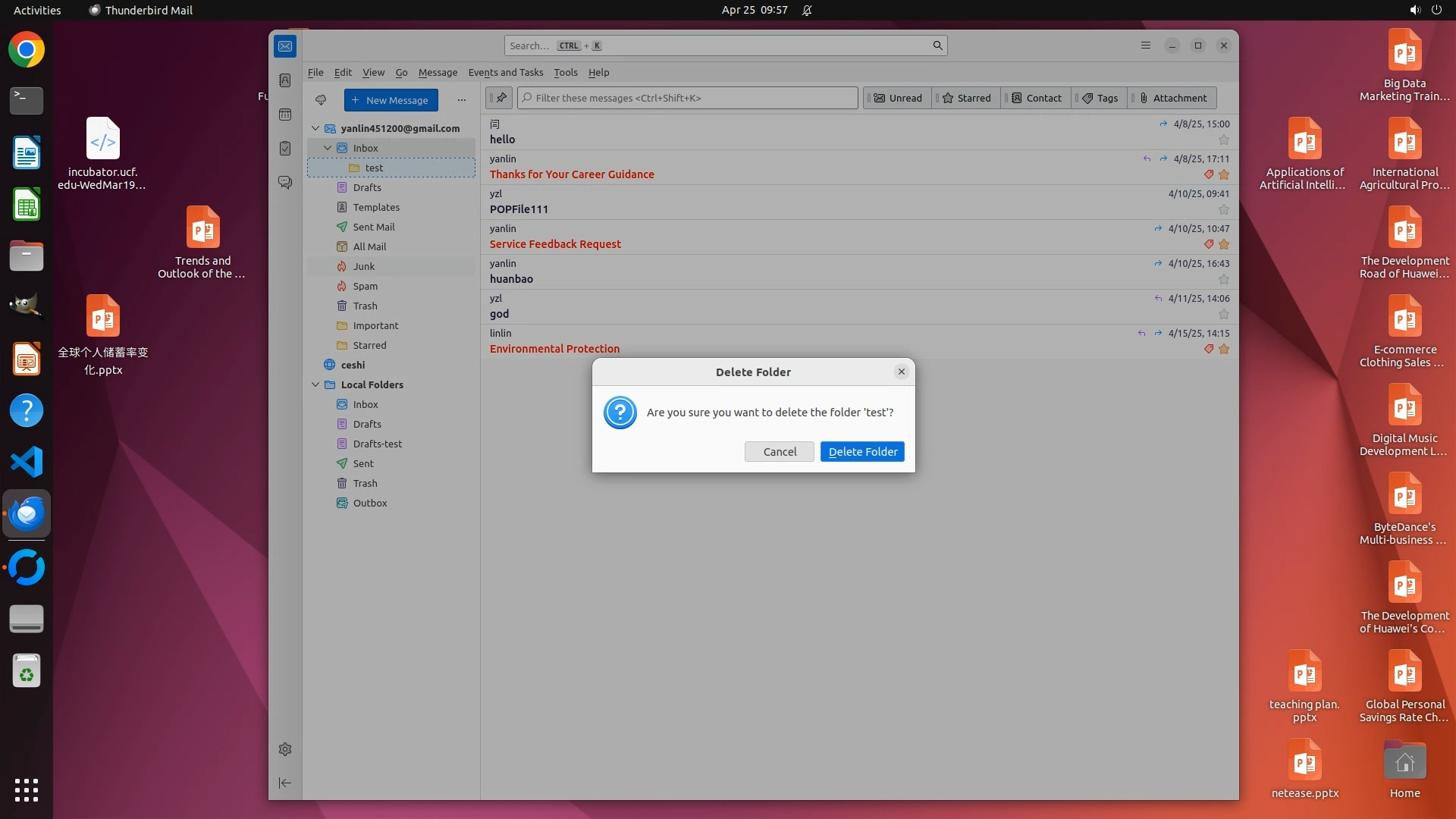Open the Events and Tasks menu
The width and height of the screenshot is (1456, 819).
(505, 72)
